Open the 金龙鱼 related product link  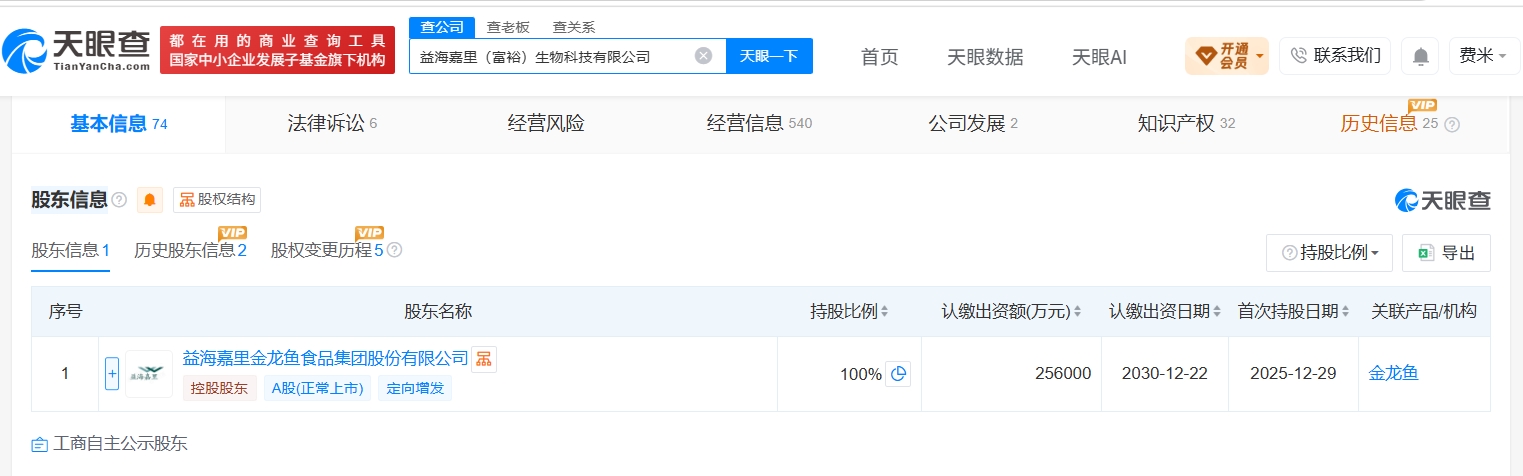pyautogui.click(x=1393, y=374)
